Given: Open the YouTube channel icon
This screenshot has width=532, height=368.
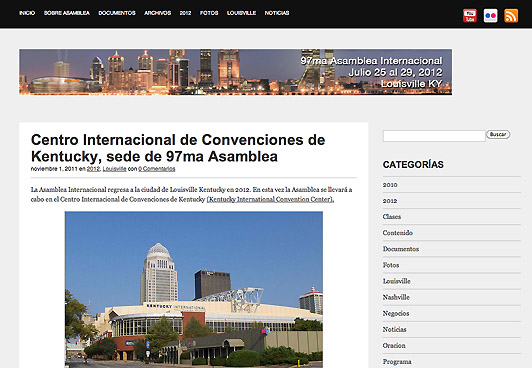Looking at the screenshot, I should [x=470, y=16].
